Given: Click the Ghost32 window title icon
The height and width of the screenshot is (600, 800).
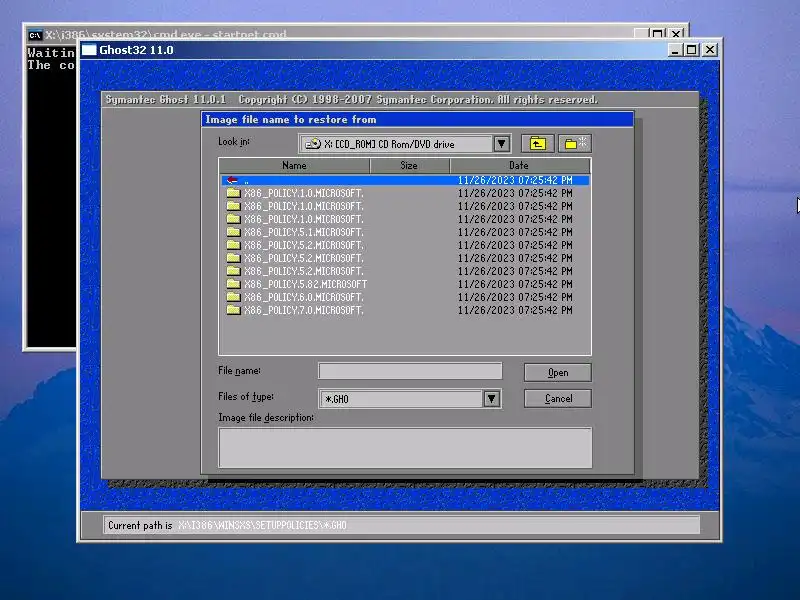Looking at the screenshot, I should tap(89, 49).
